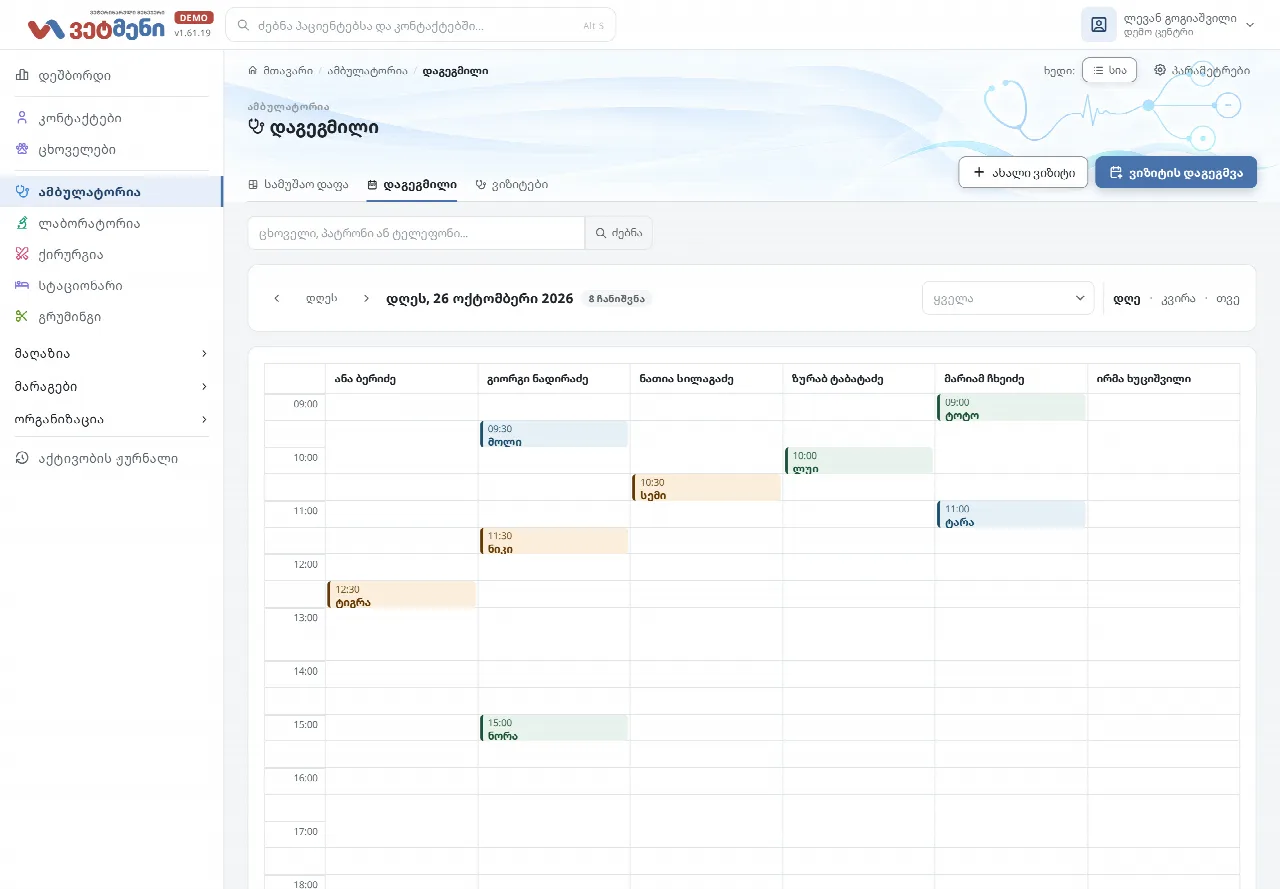Open the 09:30 მოლი appointment
Image resolution: width=1280 pixels, height=889 pixels.
pyautogui.click(x=554, y=434)
